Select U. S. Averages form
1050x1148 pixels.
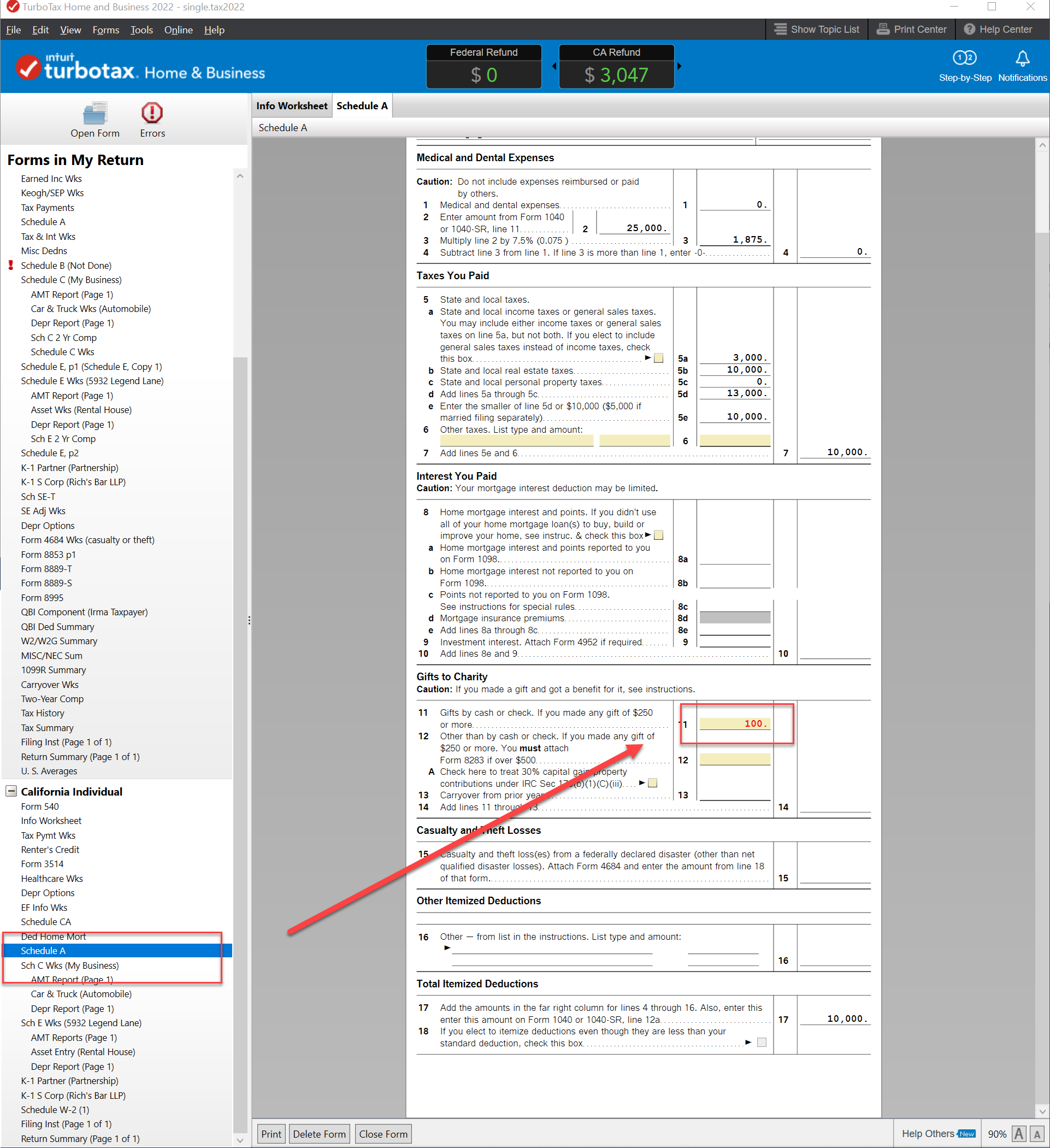[x=49, y=771]
